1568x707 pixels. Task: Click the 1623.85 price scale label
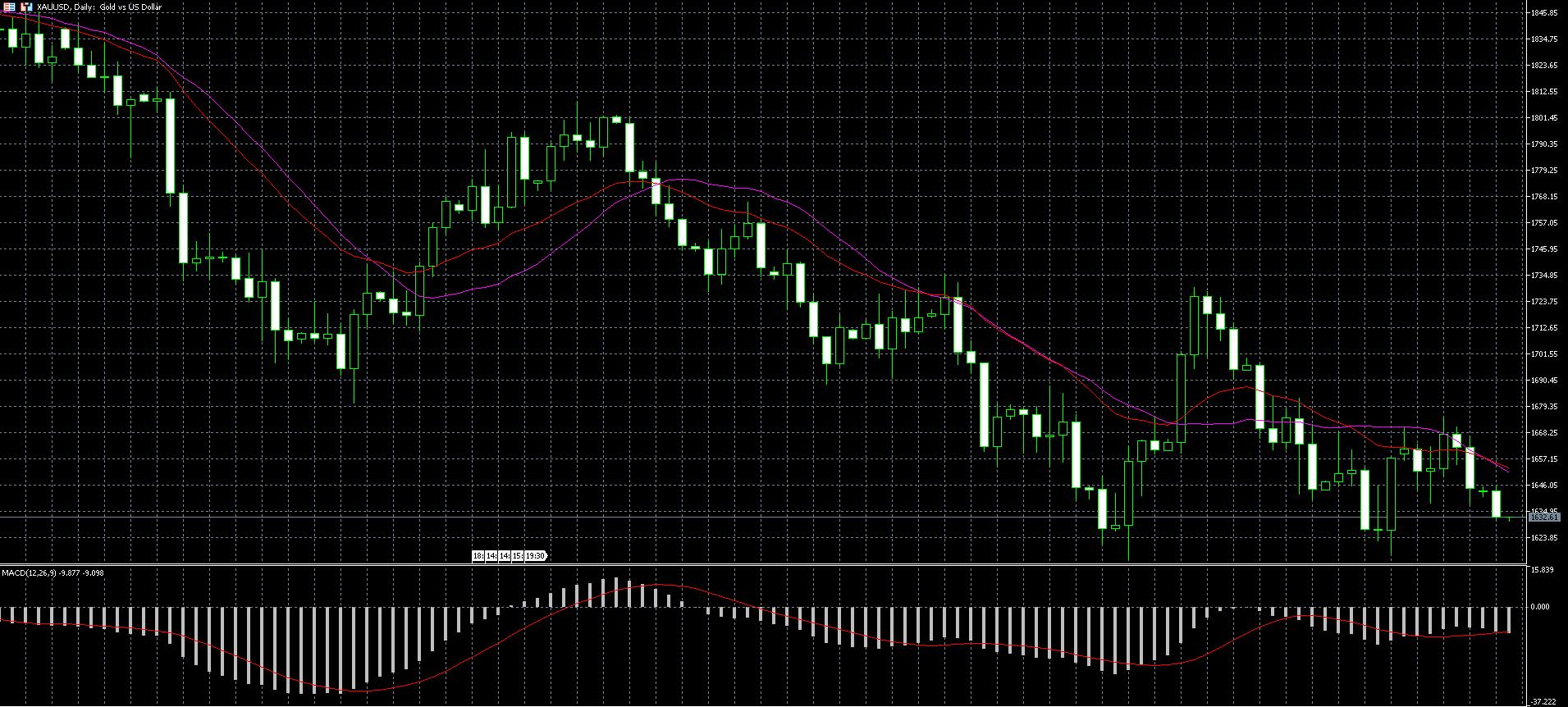(1543, 538)
